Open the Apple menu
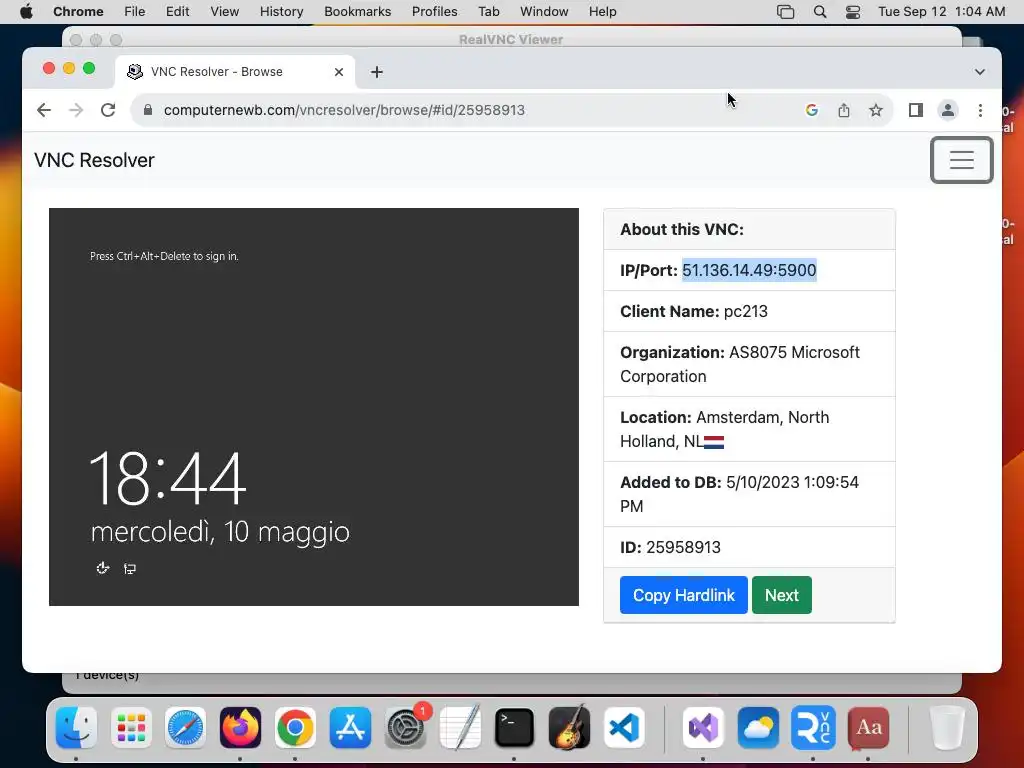Viewport: 1024px width, 768px height. click(25, 12)
